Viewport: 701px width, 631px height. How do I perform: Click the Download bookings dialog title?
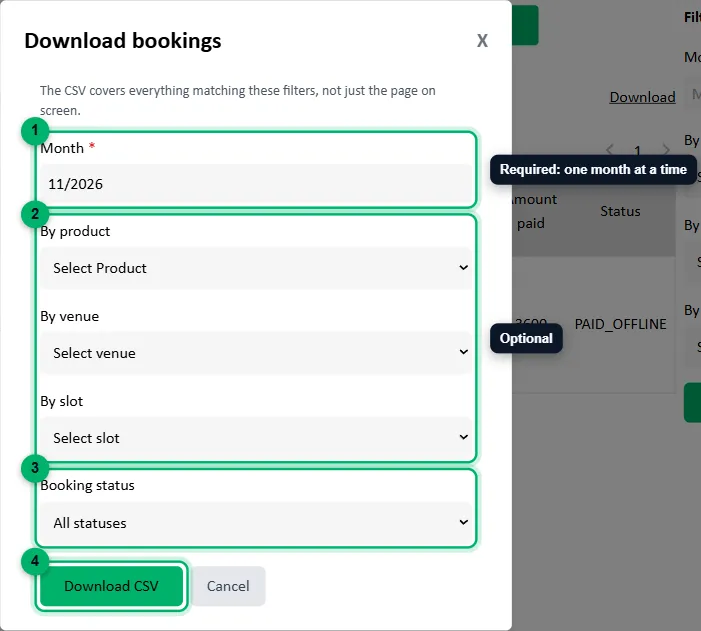[122, 41]
